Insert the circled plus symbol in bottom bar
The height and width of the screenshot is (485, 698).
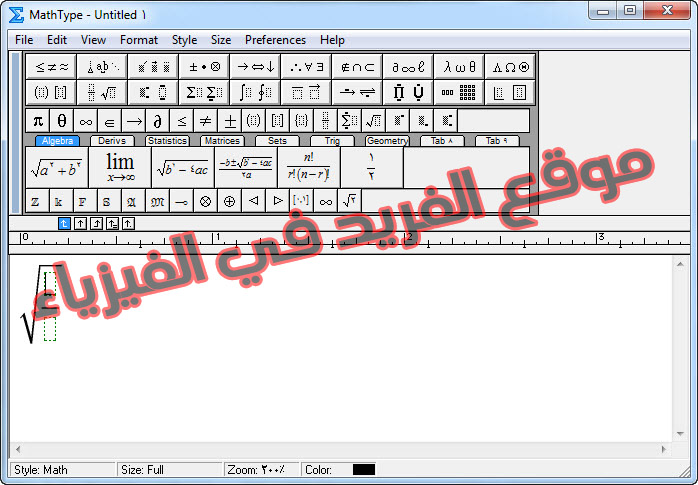click(229, 201)
